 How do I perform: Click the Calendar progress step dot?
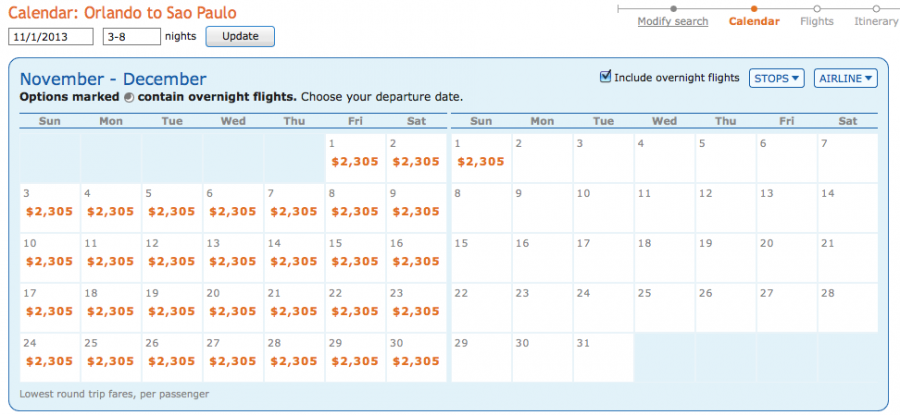pyautogui.click(x=754, y=8)
